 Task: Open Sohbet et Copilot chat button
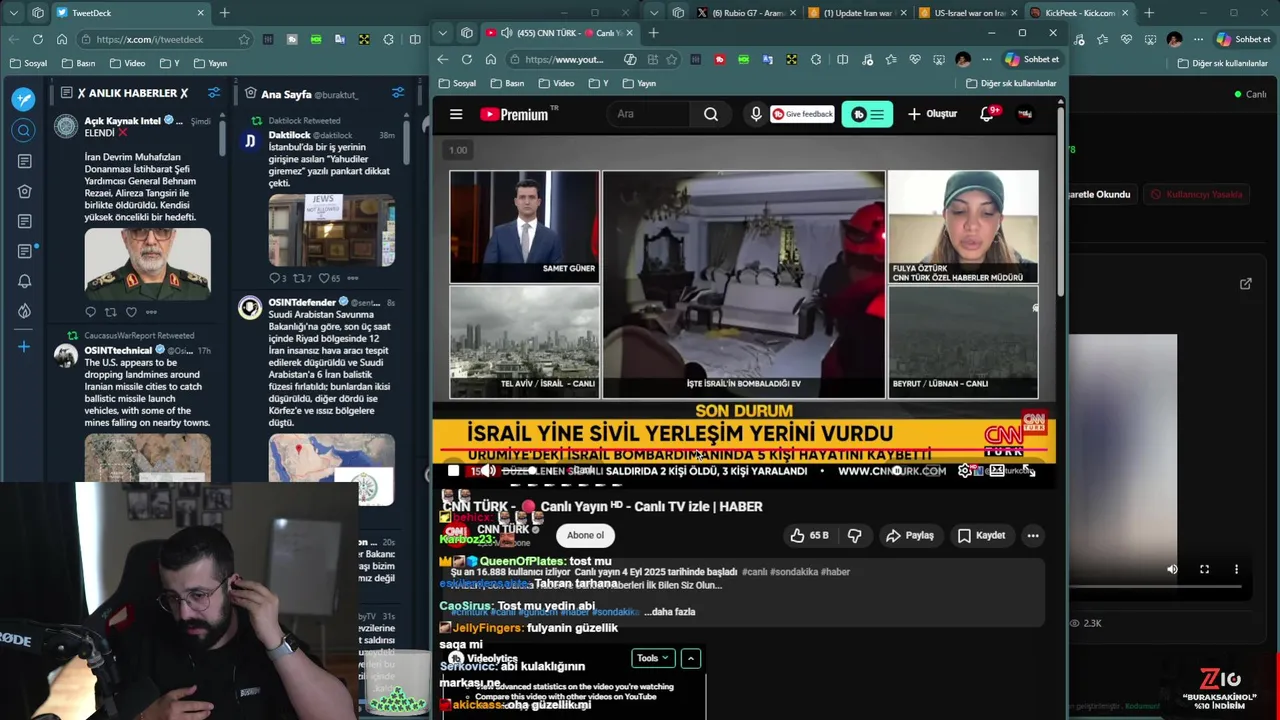[1032, 59]
